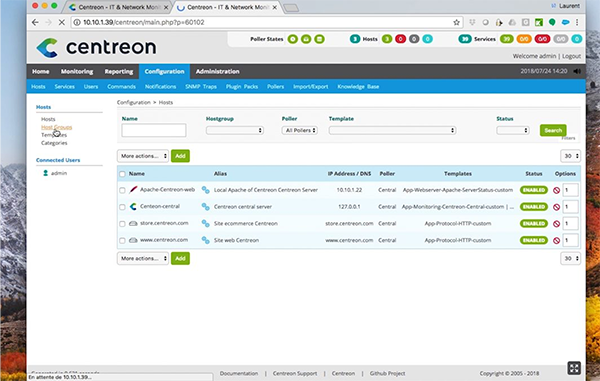Click the Centreon logo icon
600x381 pixels.
(47, 48)
